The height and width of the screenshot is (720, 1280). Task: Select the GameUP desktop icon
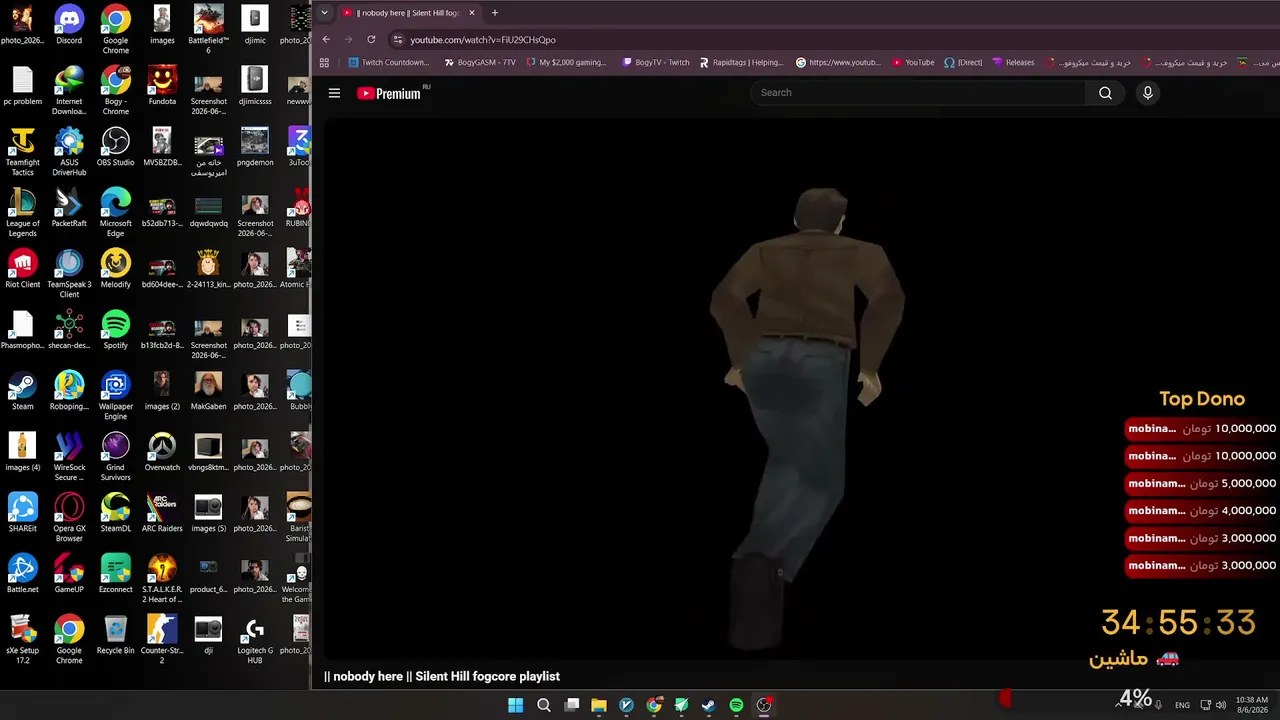[69, 574]
